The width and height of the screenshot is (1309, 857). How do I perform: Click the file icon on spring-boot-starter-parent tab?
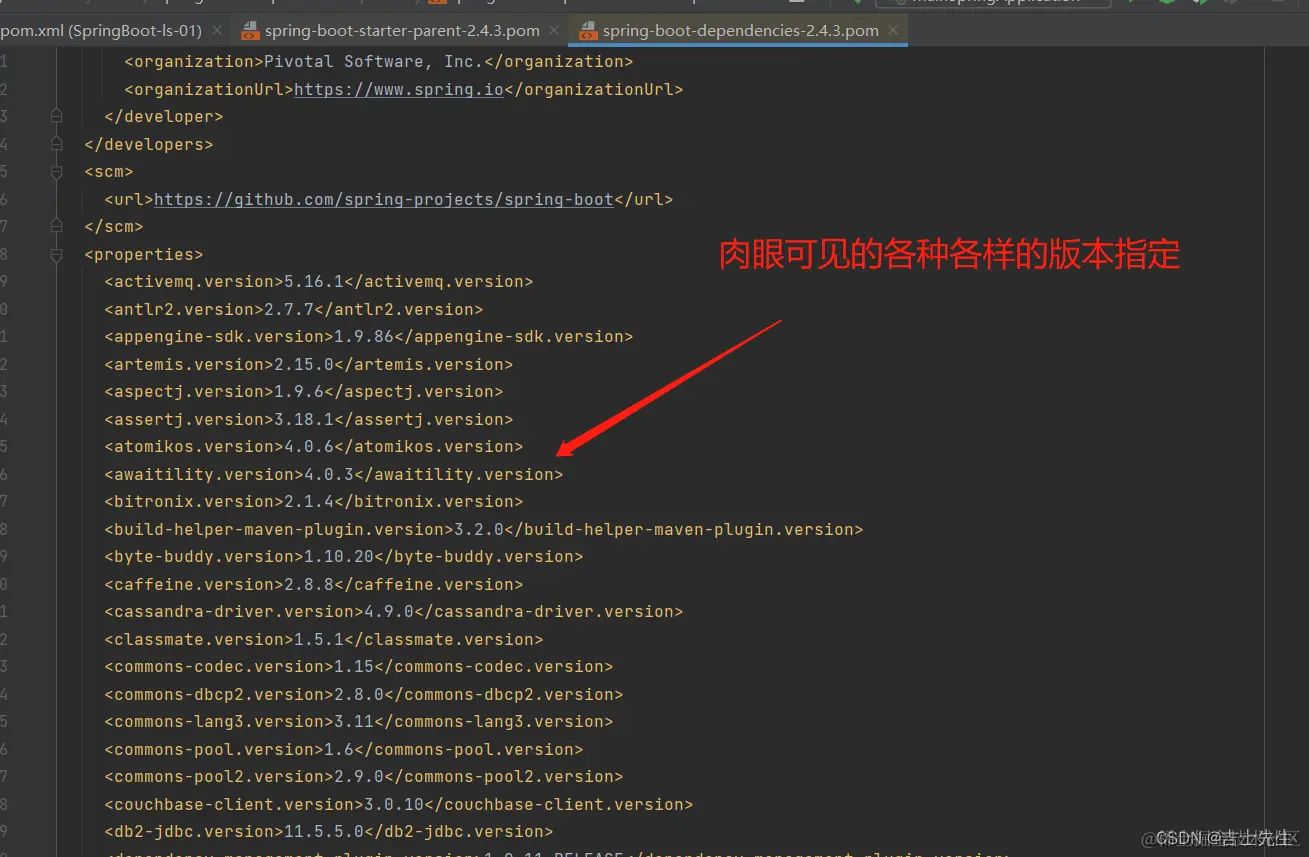(250, 31)
